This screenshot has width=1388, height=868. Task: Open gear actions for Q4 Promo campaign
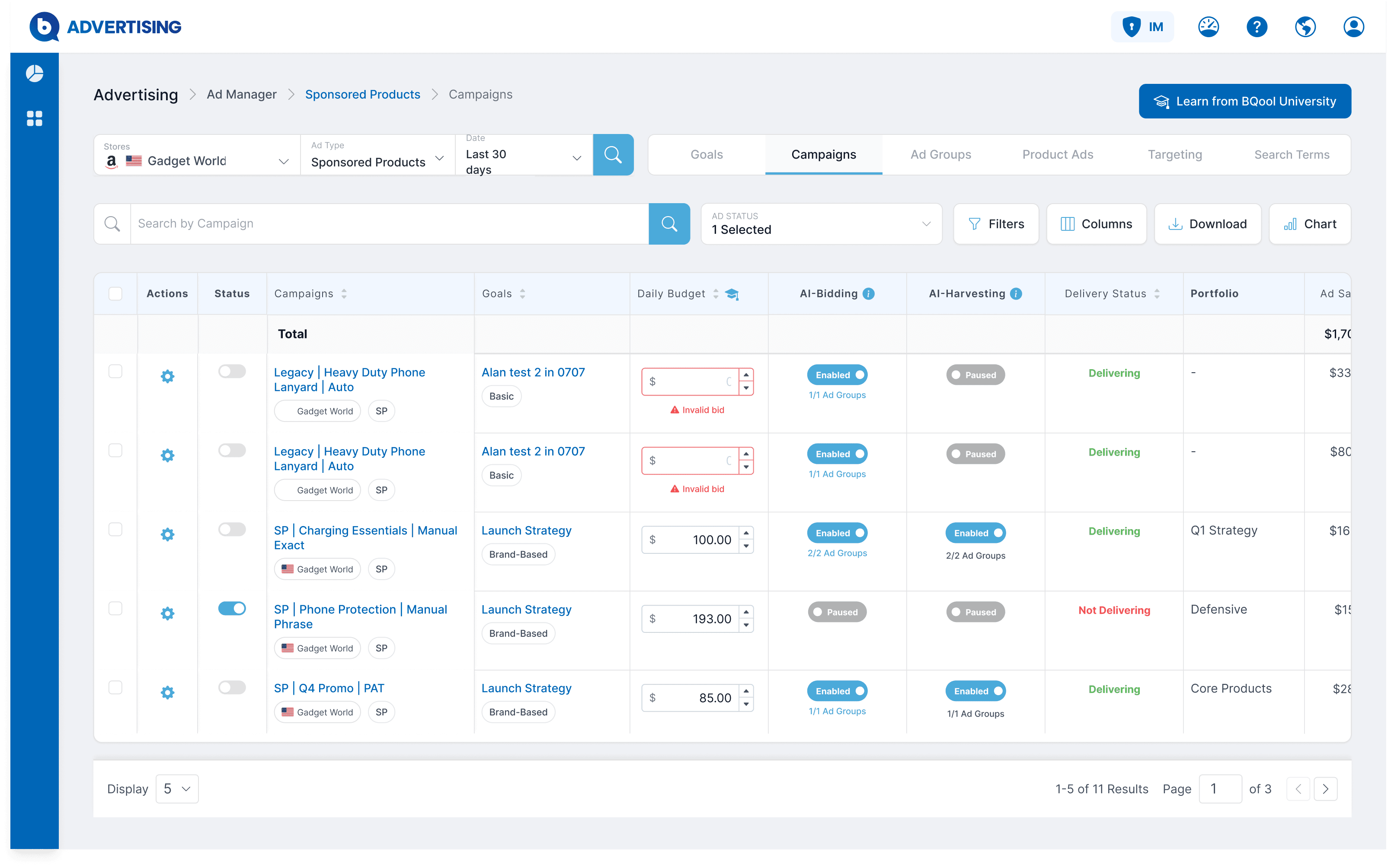(167, 692)
